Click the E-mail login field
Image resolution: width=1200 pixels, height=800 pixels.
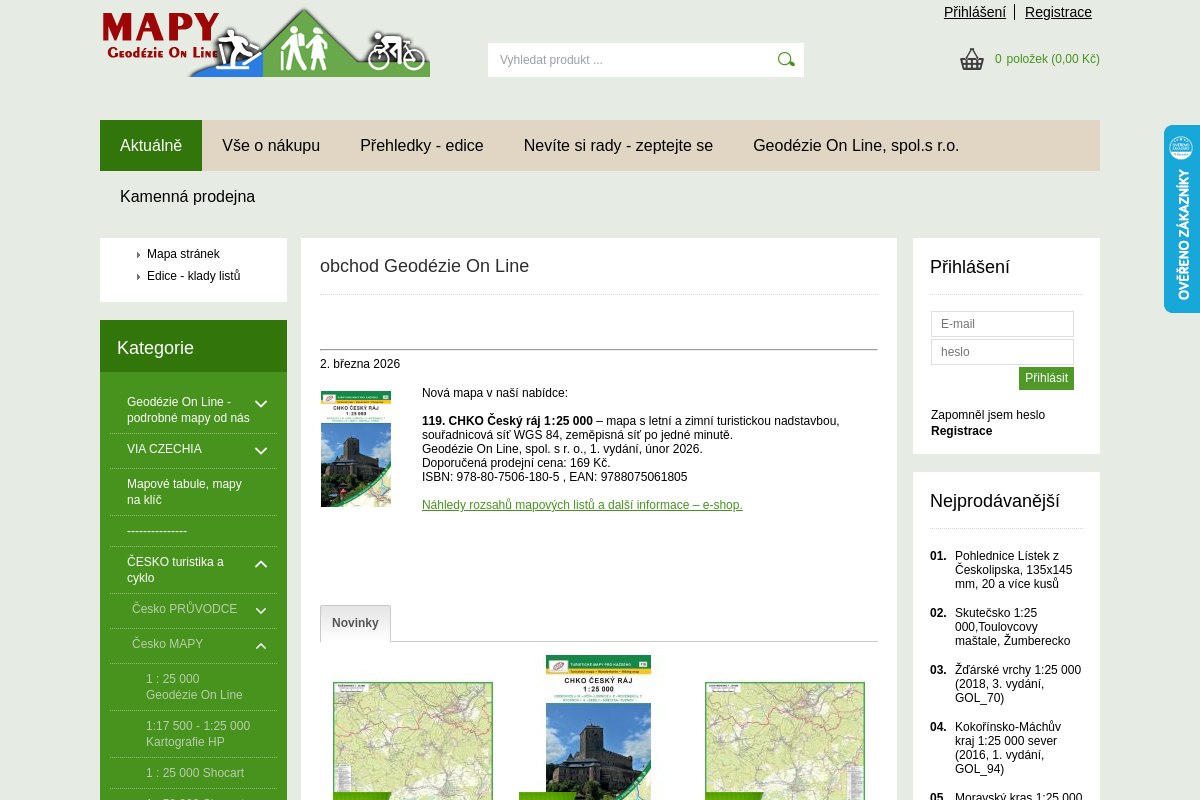[x=1002, y=324]
